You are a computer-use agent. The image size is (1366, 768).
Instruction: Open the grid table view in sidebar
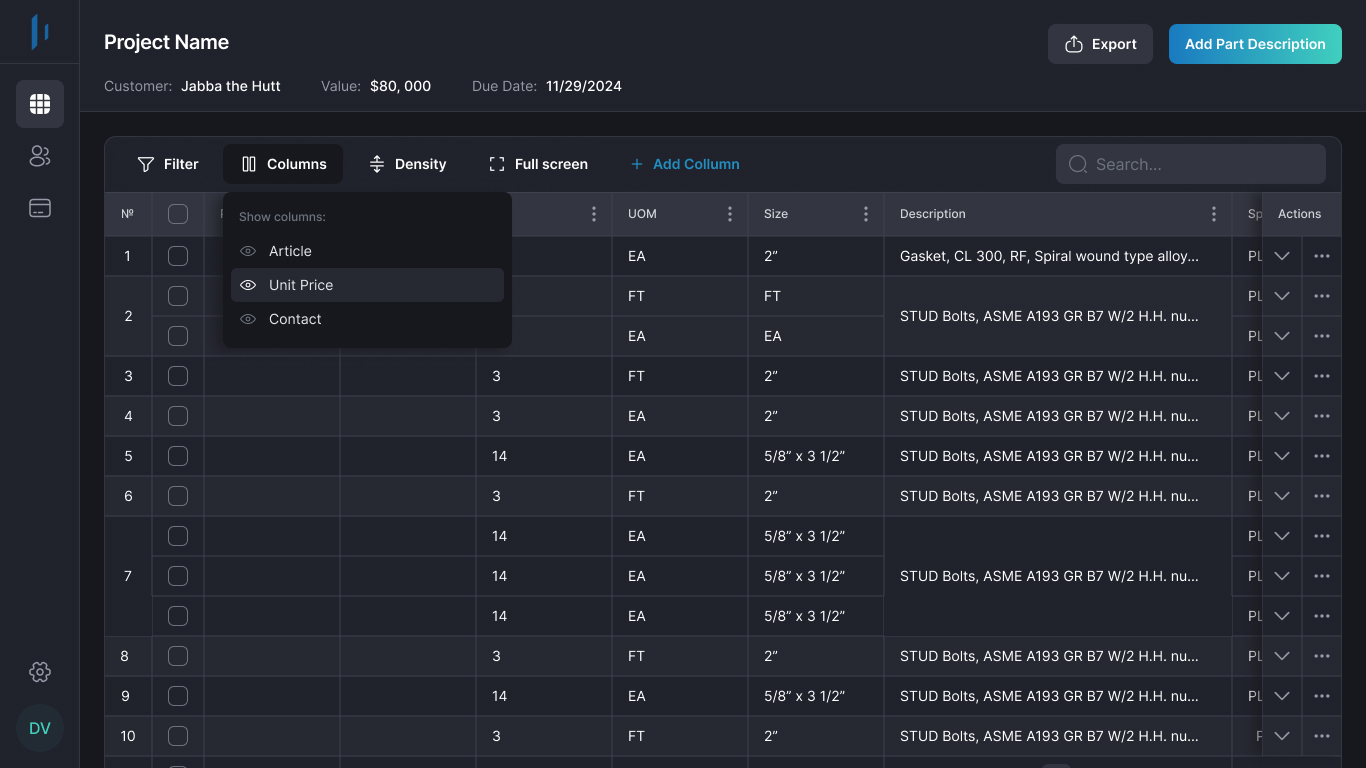coord(40,104)
